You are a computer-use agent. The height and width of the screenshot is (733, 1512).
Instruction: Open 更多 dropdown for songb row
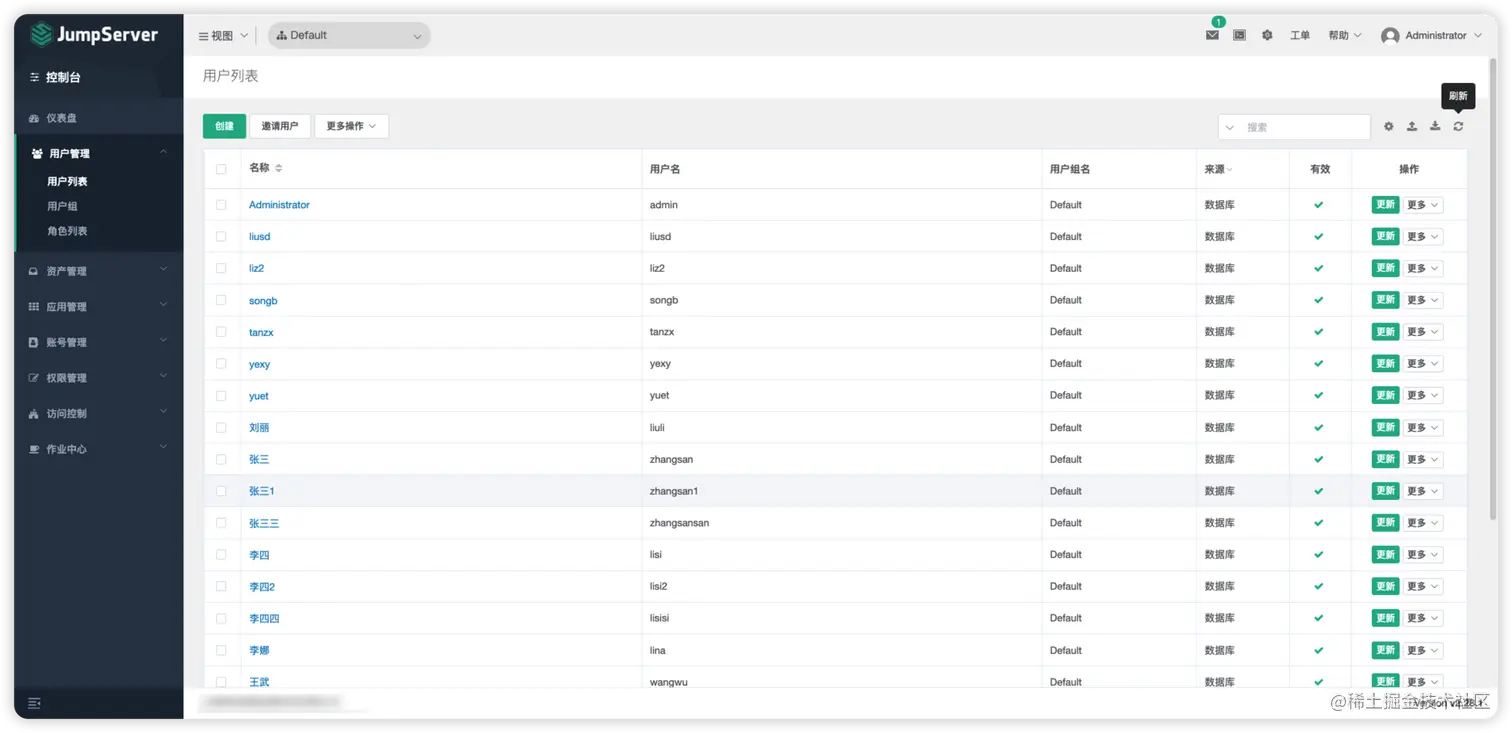click(x=1423, y=300)
